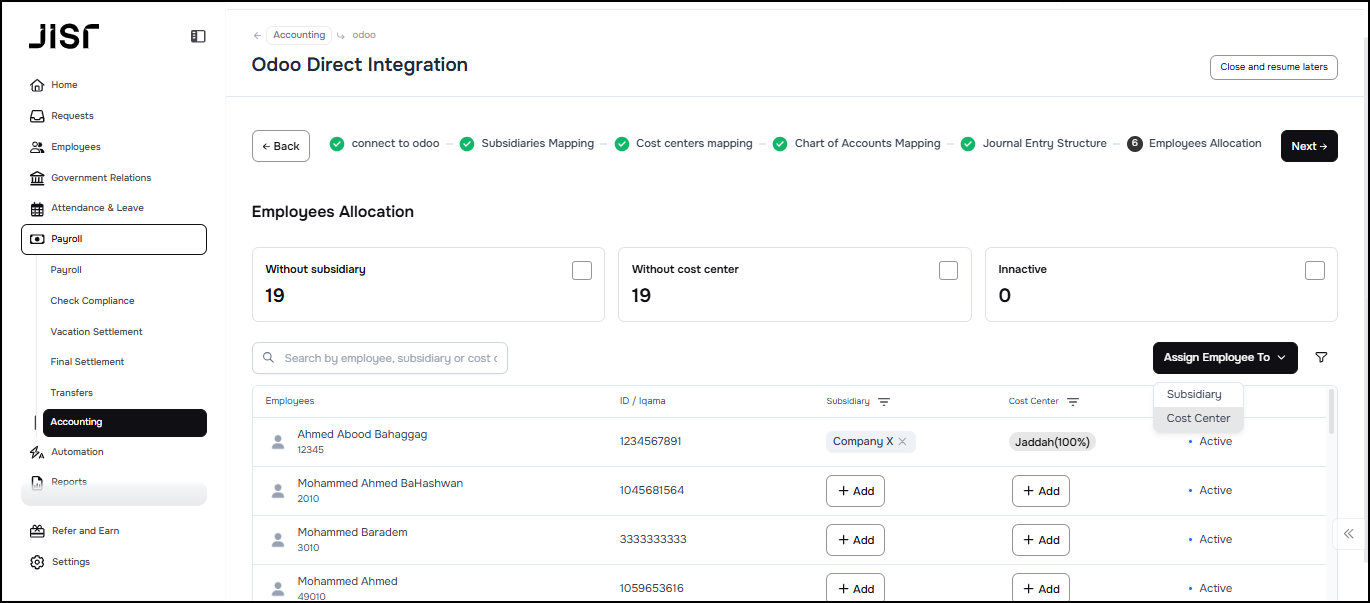The height and width of the screenshot is (603, 1370).
Task: Click the filter funnel icon
Action: [x=1321, y=358]
